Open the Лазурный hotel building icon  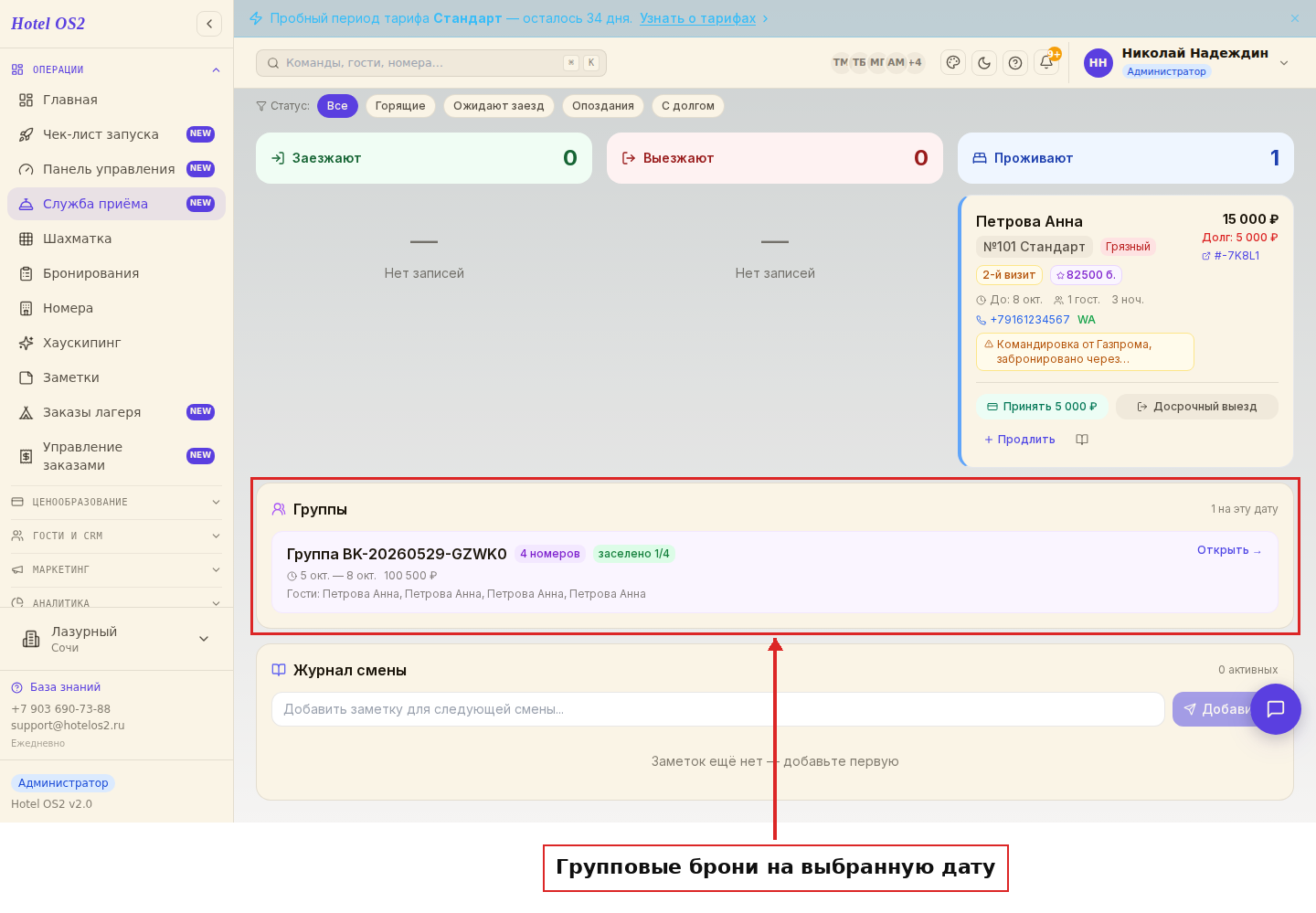[x=31, y=639]
